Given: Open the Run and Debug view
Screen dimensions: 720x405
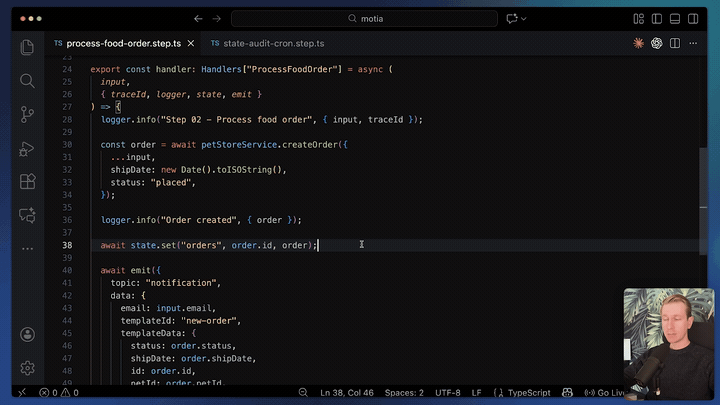Looking at the screenshot, I should [27, 149].
